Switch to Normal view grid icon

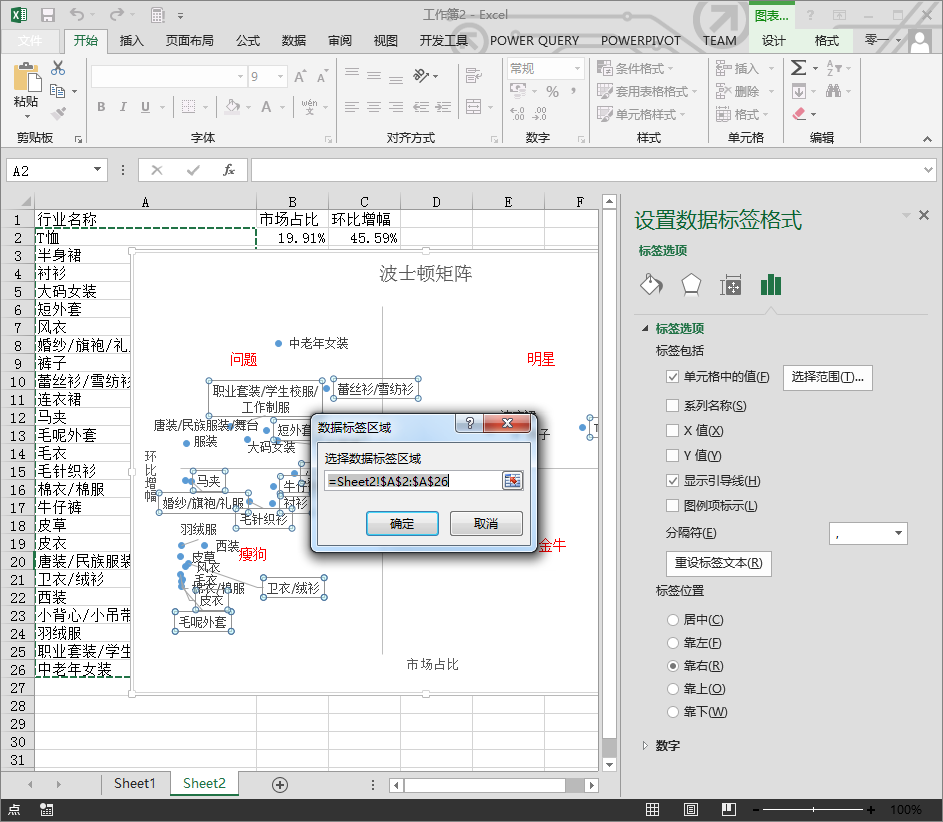click(x=653, y=809)
